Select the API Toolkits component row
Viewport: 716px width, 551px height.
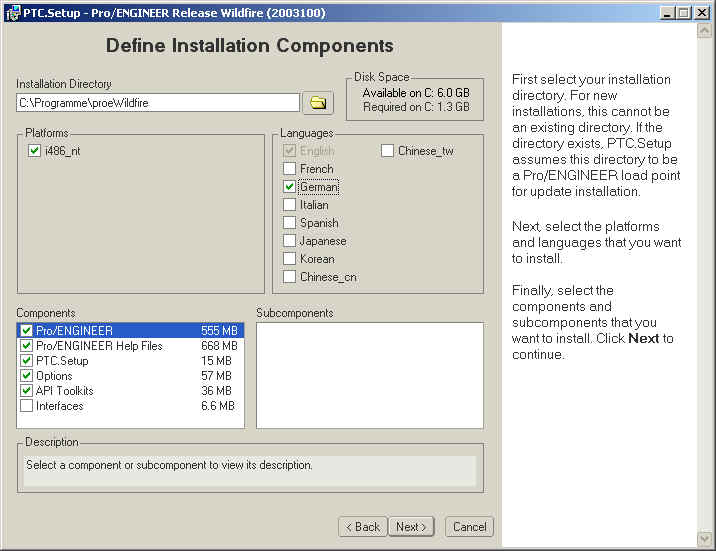pyautogui.click(x=131, y=391)
